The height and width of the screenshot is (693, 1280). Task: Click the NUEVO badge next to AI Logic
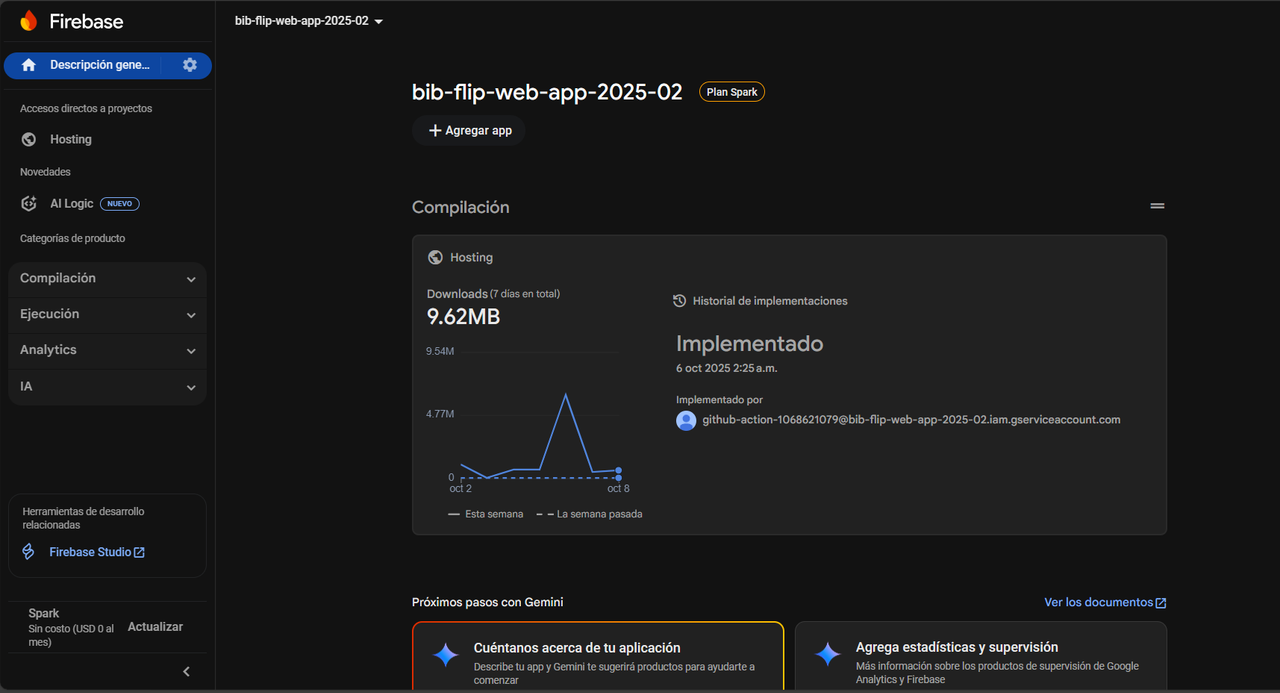point(120,204)
